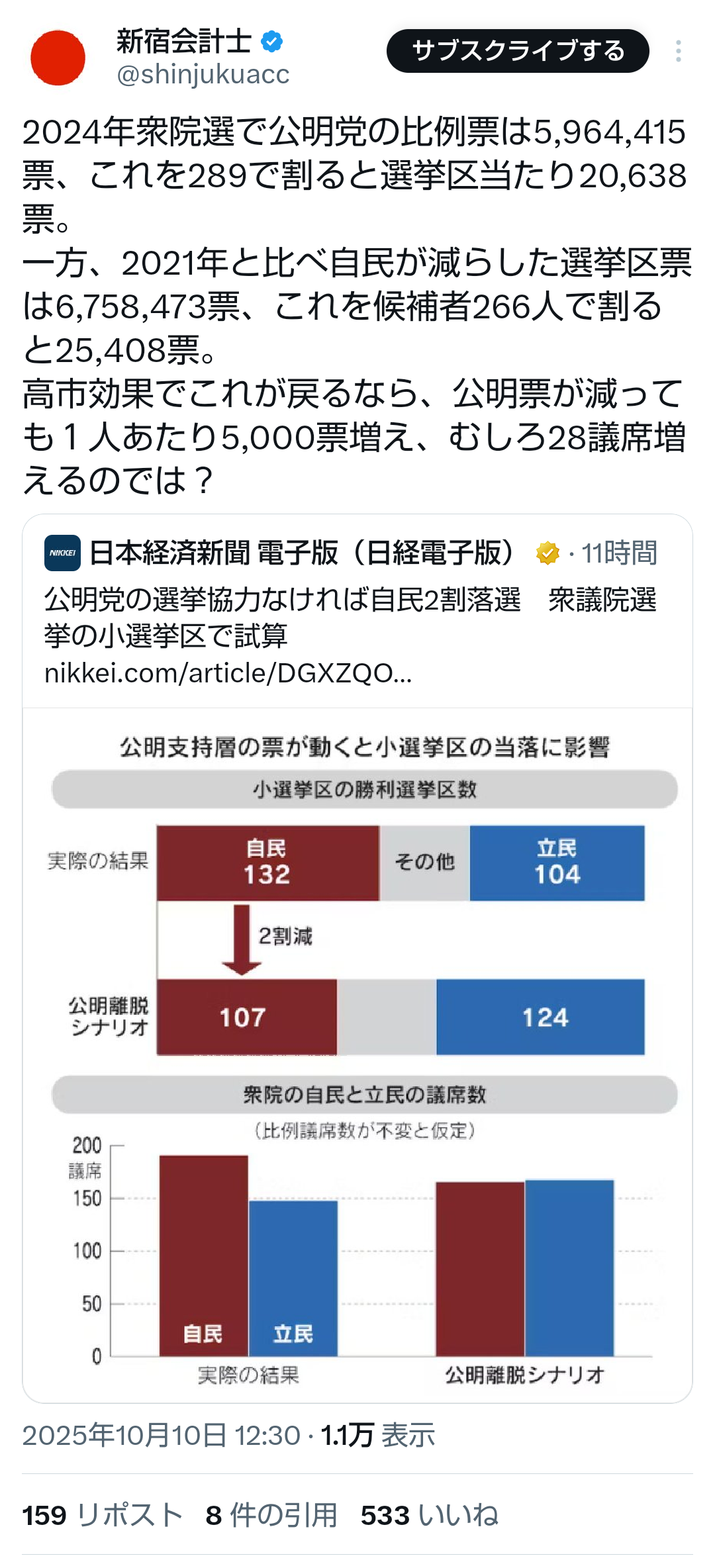View the 533 いいね list
The height and width of the screenshot is (1568, 715).
pos(429,1515)
